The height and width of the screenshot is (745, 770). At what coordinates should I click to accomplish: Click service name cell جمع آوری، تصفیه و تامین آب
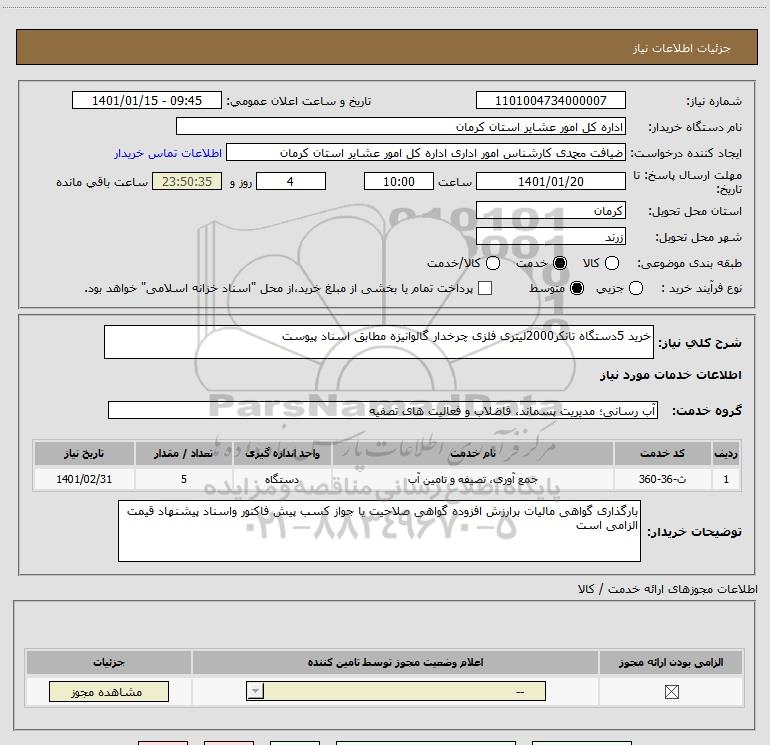point(472,479)
